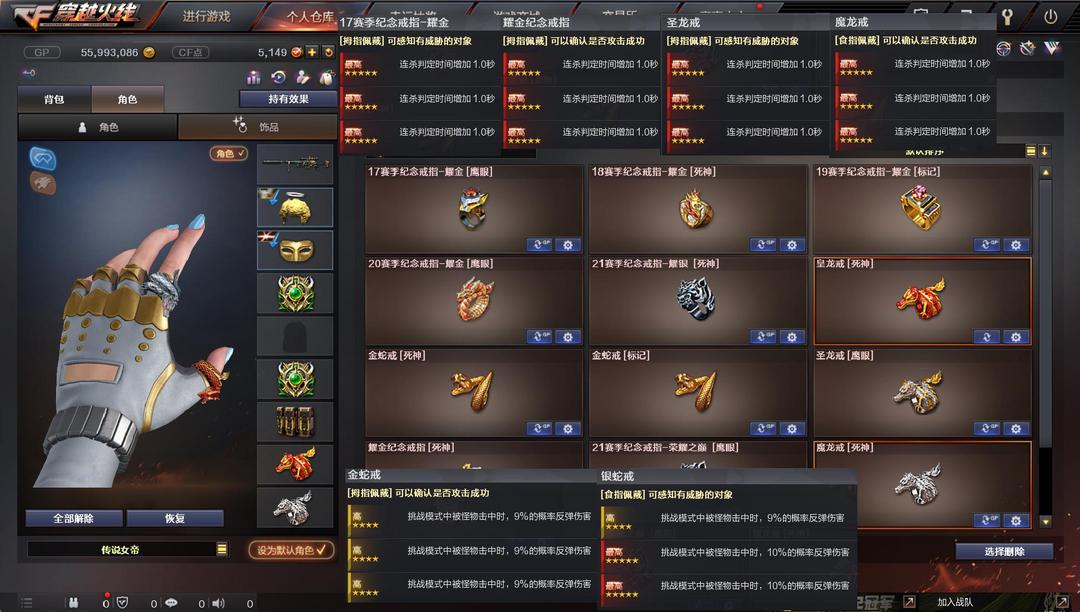Screen dimensions: 1080x612
Task: Click the sort direction arrow above item grid
Action: click(1044, 151)
